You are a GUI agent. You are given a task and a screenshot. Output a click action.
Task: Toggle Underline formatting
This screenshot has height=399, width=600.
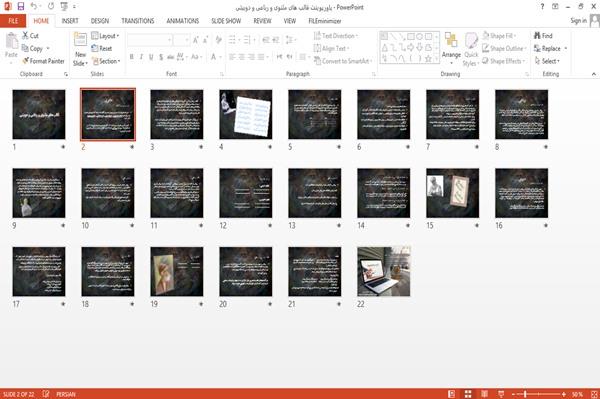[x=151, y=57]
